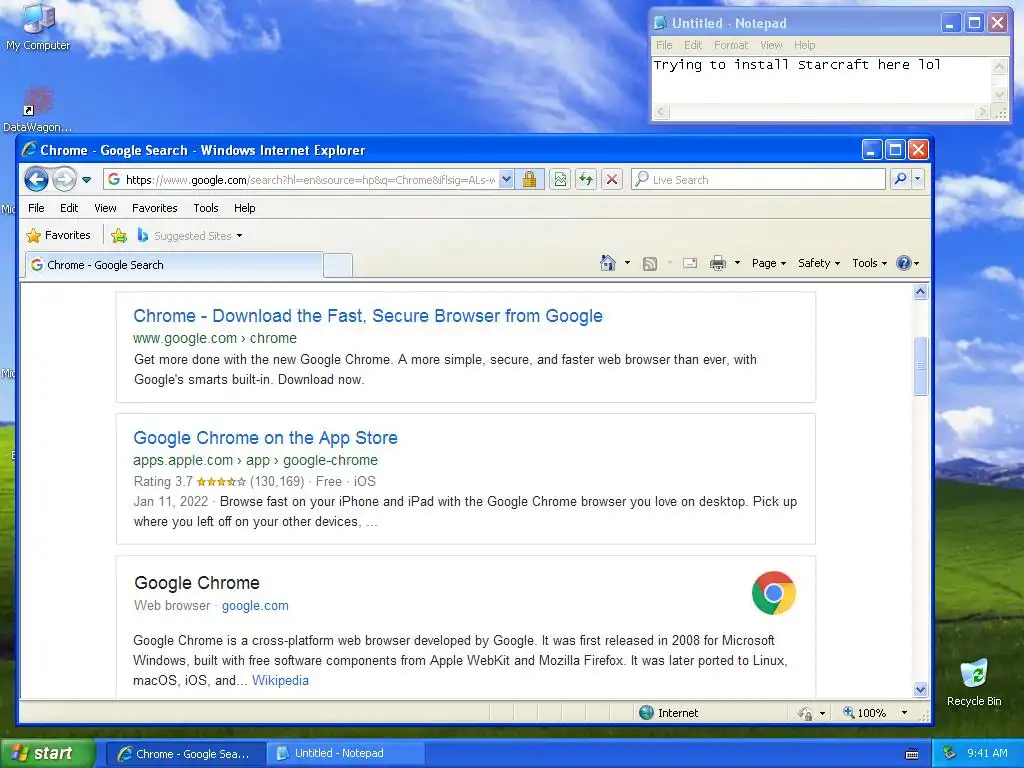Click the Home icon in command bar
Viewport: 1024px width, 768px height.
tap(607, 263)
